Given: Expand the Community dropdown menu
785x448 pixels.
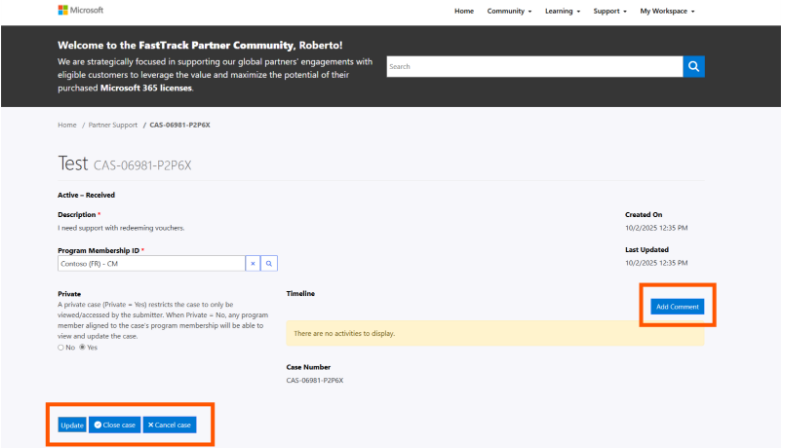Looking at the screenshot, I should (509, 11).
